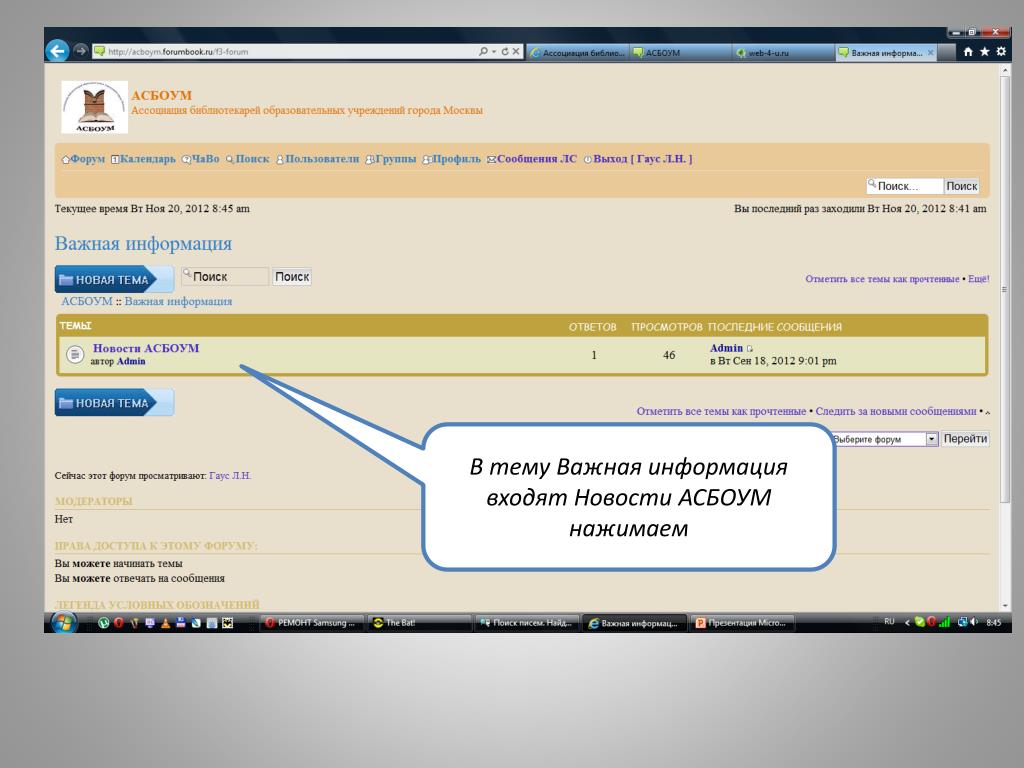Open the Важная информация heading link
Image resolution: width=1024 pixels, height=768 pixels.
[143, 244]
